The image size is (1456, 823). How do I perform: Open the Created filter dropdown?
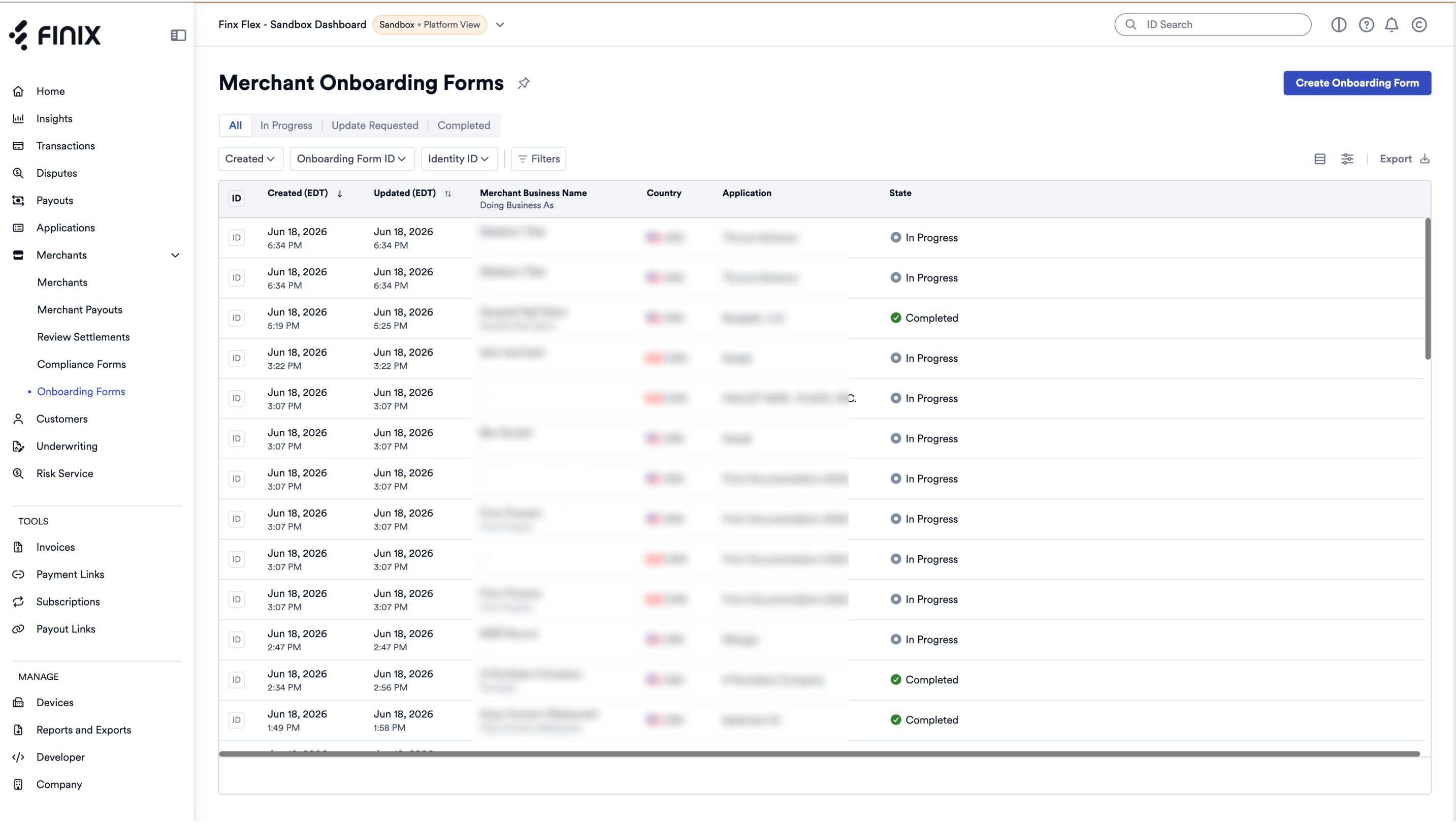[250, 159]
